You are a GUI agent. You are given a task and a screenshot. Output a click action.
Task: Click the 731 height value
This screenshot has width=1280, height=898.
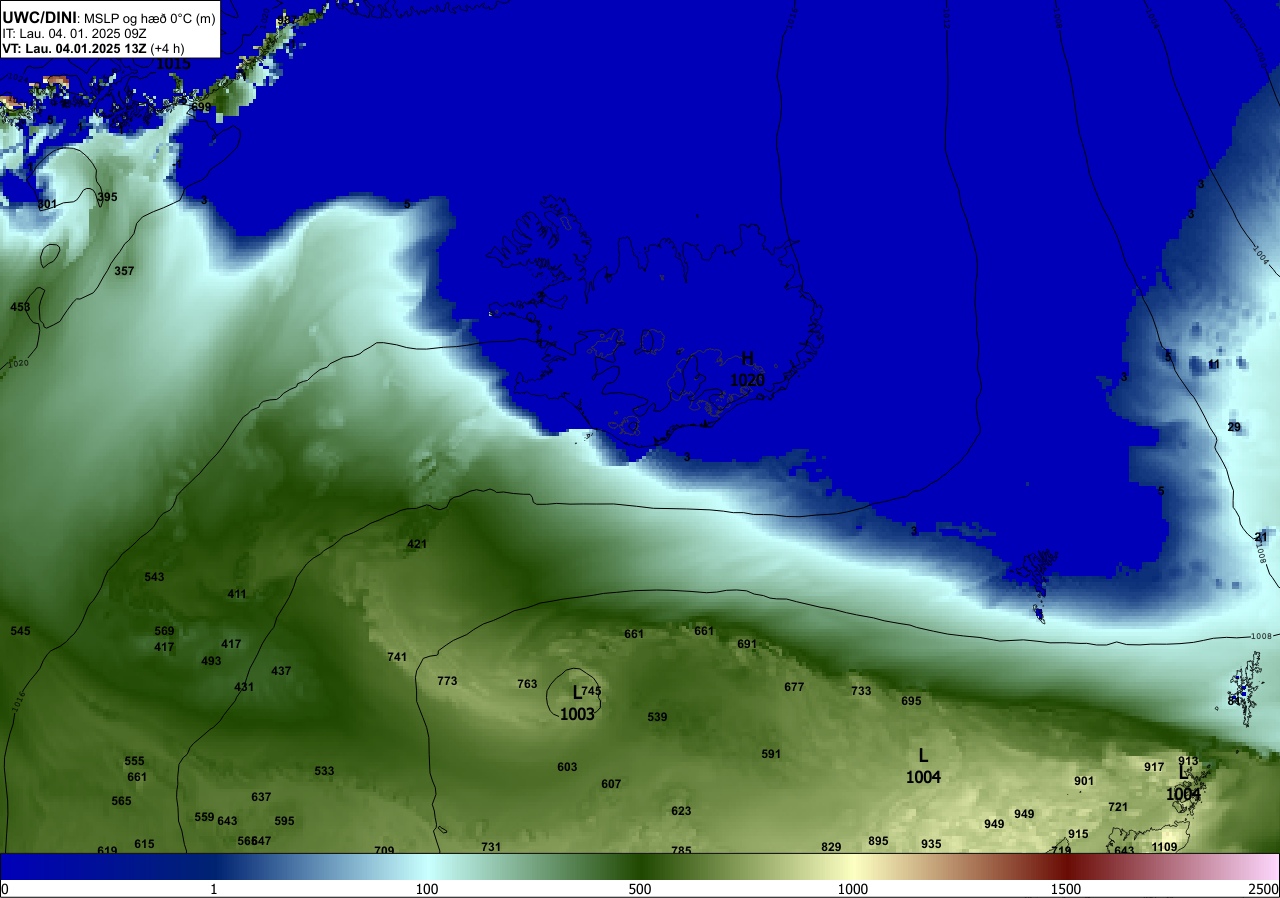tap(491, 846)
